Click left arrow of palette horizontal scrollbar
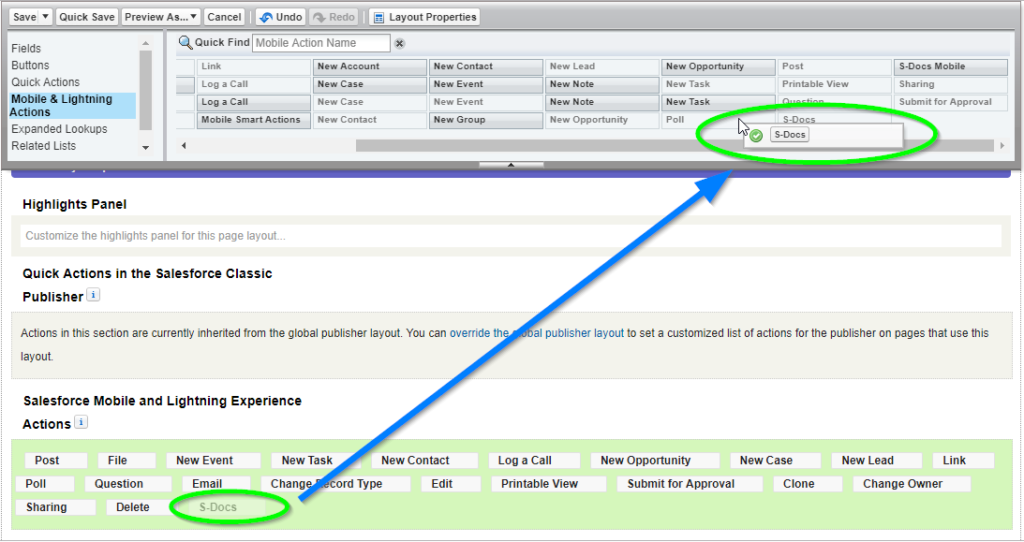The width and height of the screenshot is (1024, 542). [x=184, y=146]
